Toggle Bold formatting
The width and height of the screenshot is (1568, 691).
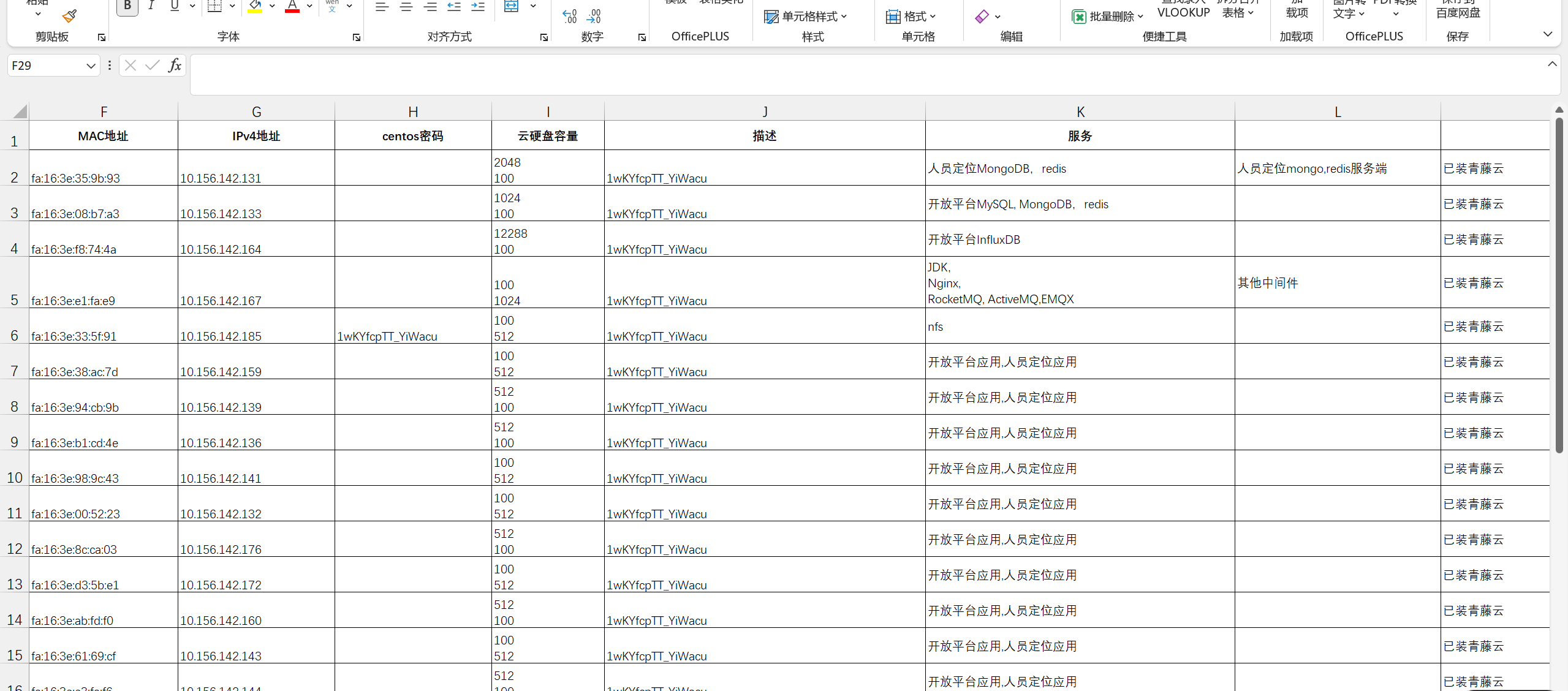(x=127, y=6)
